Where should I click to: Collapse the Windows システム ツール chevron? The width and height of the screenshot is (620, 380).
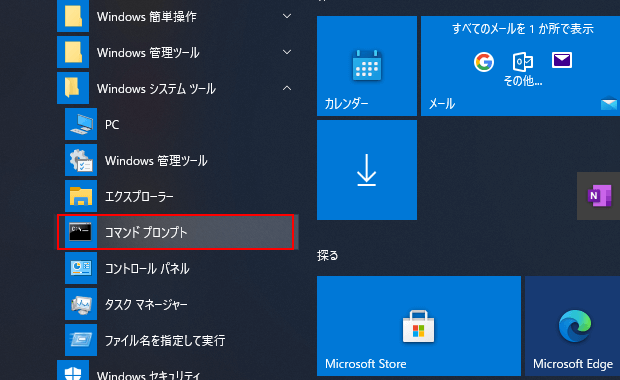point(287,88)
